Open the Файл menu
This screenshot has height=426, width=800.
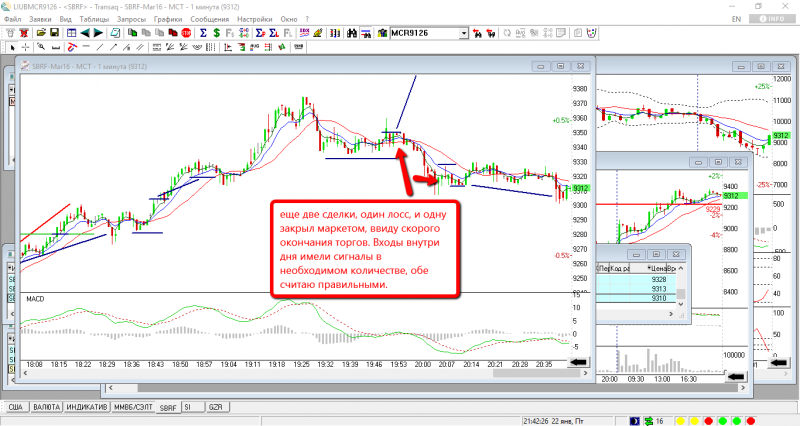(x=13, y=19)
